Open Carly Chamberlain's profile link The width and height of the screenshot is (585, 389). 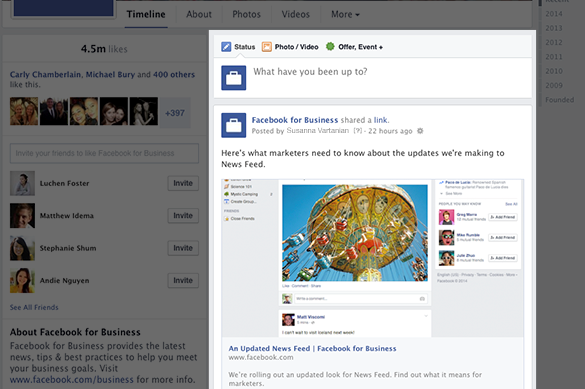pos(45,75)
